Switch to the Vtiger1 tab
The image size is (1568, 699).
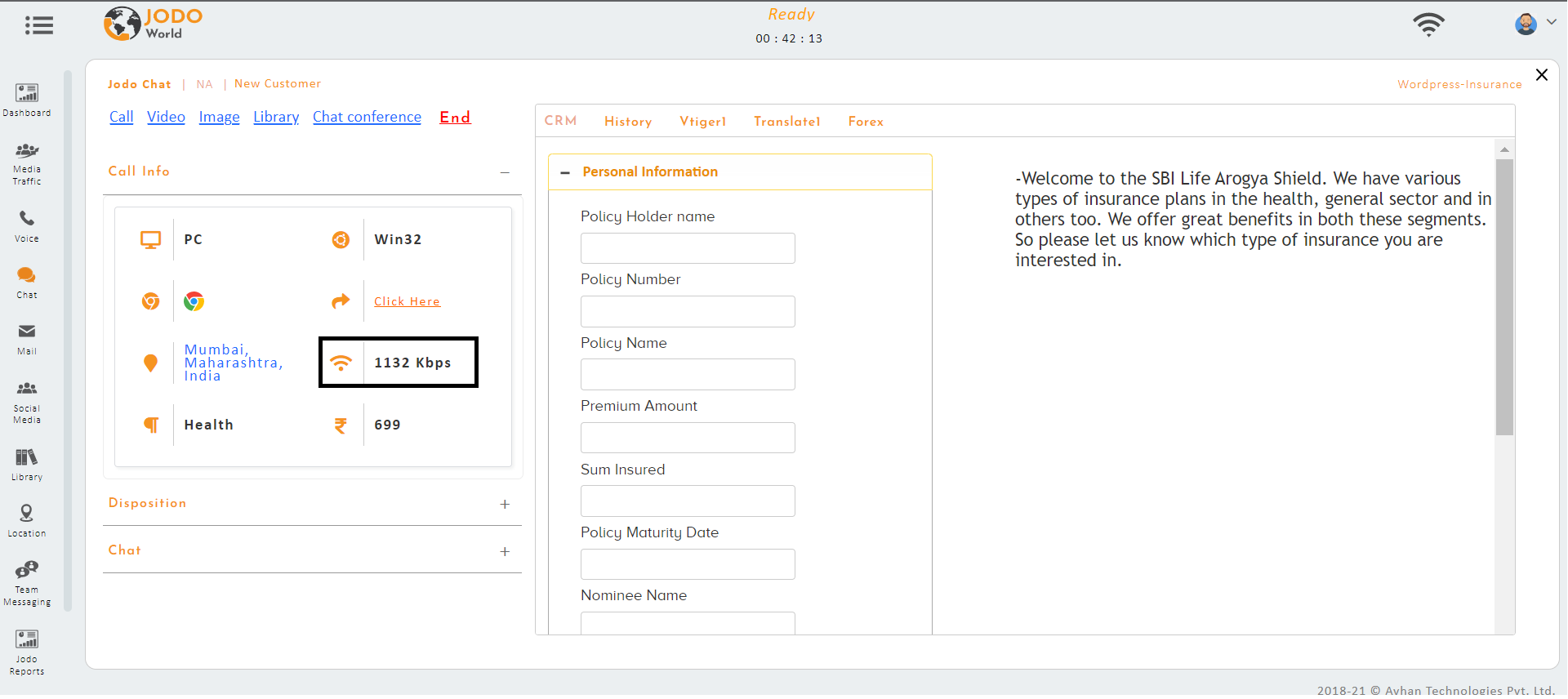click(x=702, y=122)
